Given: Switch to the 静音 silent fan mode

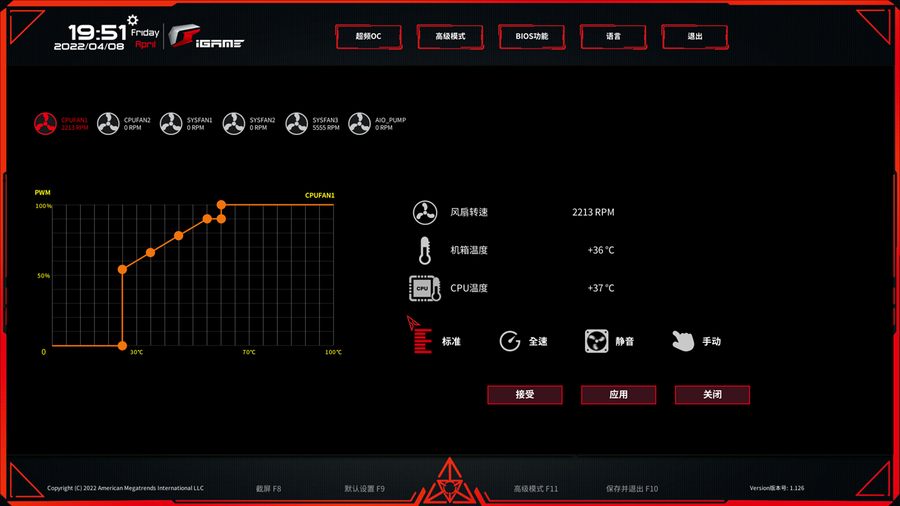Looking at the screenshot, I should click(x=609, y=341).
